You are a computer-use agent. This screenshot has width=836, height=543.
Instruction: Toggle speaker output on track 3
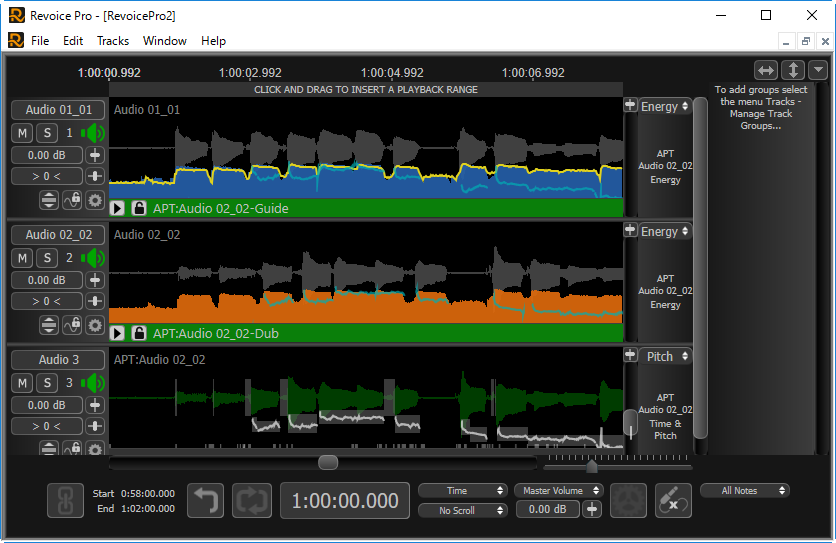coord(93,383)
